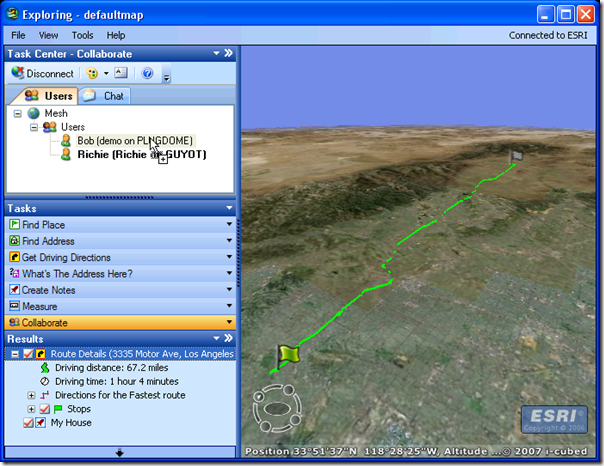
Task: Click the Measure task icon
Action: tap(14, 306)
